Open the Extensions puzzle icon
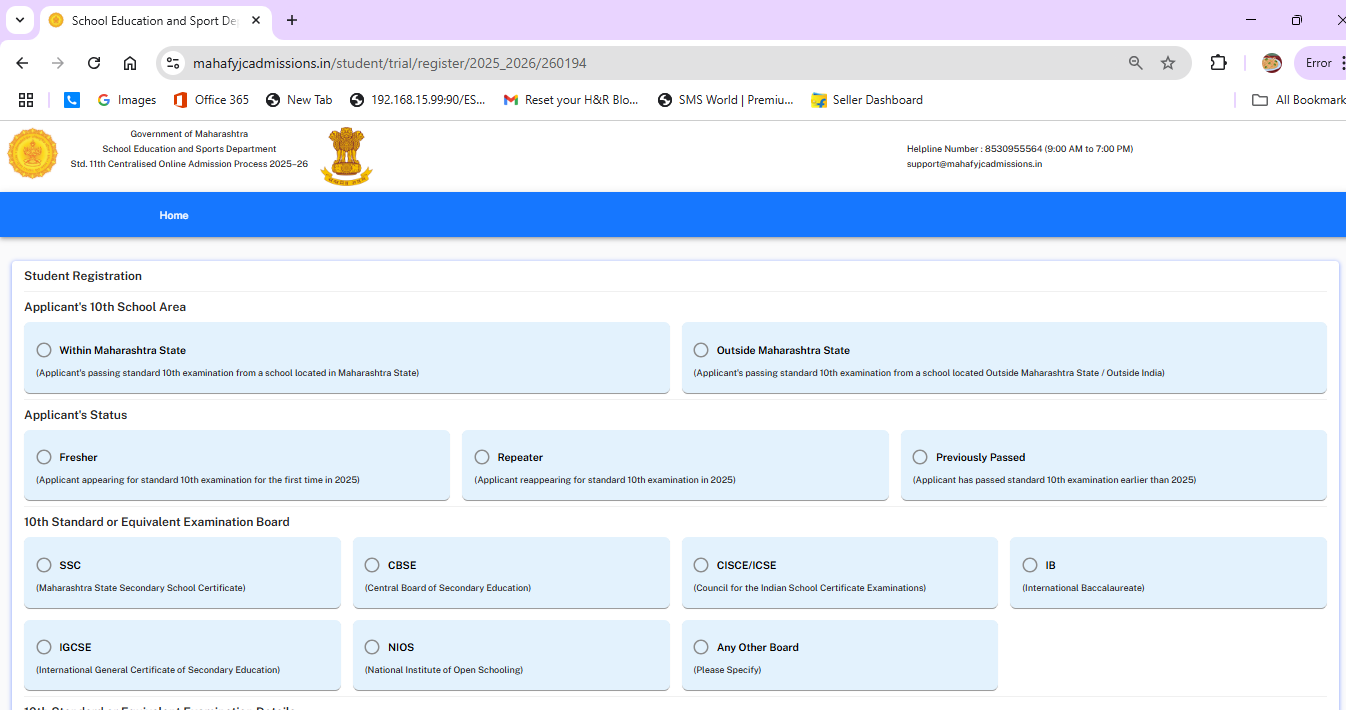Viewport: 1346px width, 710px height. [x=1218, y=63]
